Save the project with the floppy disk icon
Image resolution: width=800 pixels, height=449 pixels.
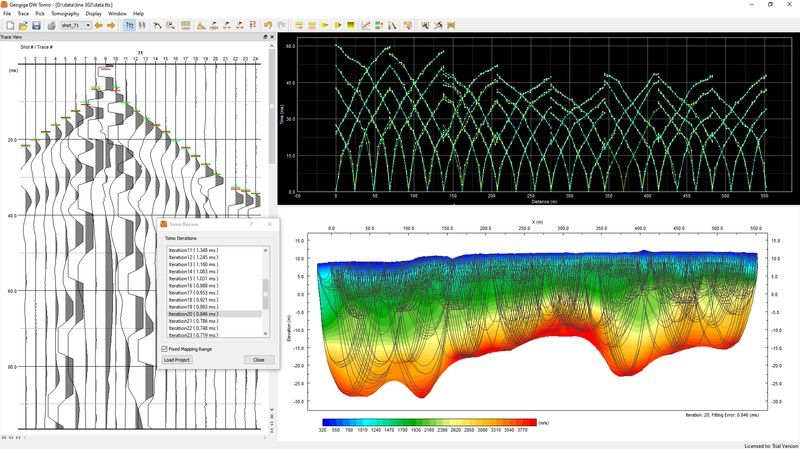[x=35, y=25]
